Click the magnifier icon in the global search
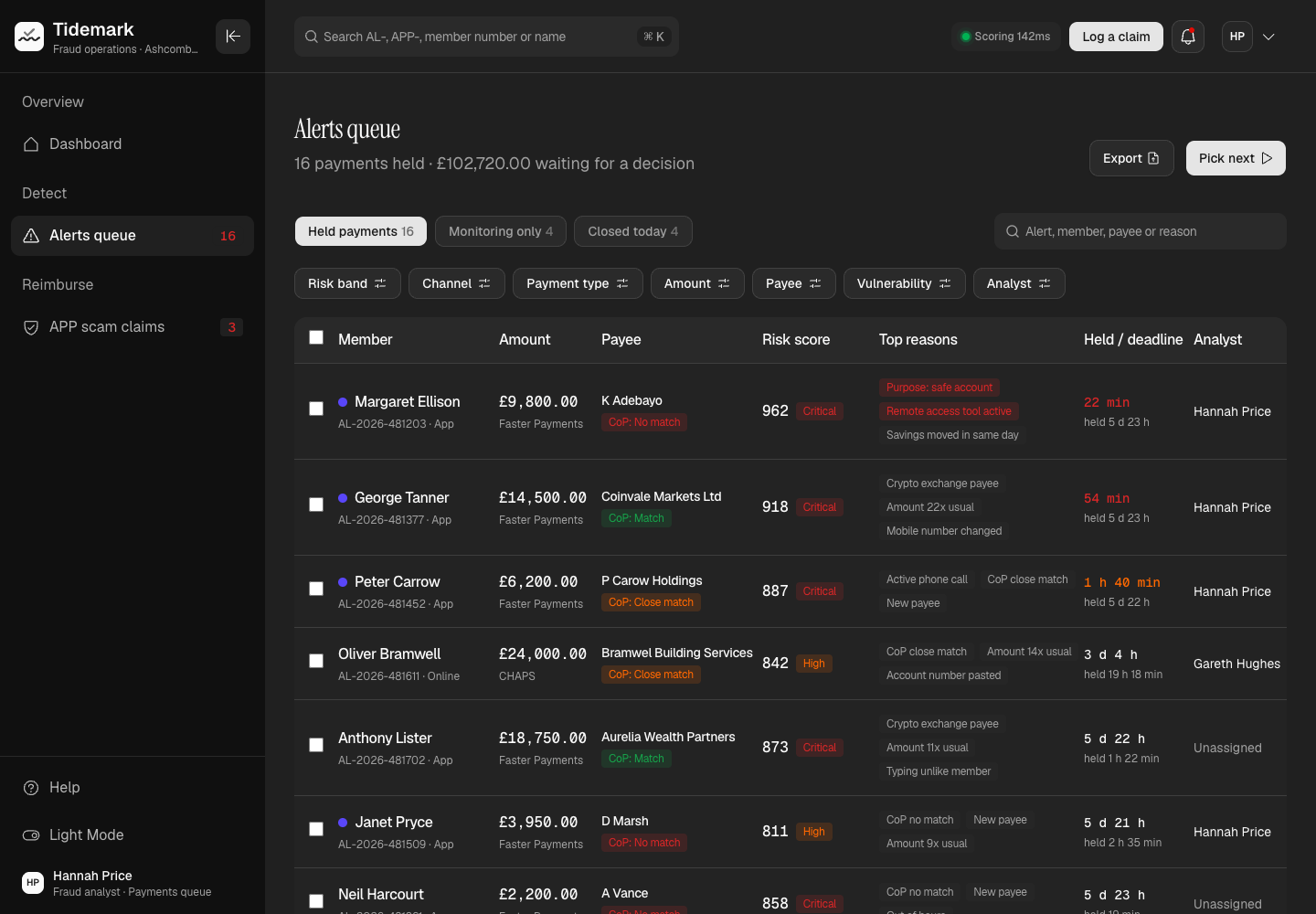Image resolution: width=1316 pixels, height=914 pixels. point(312,37)
